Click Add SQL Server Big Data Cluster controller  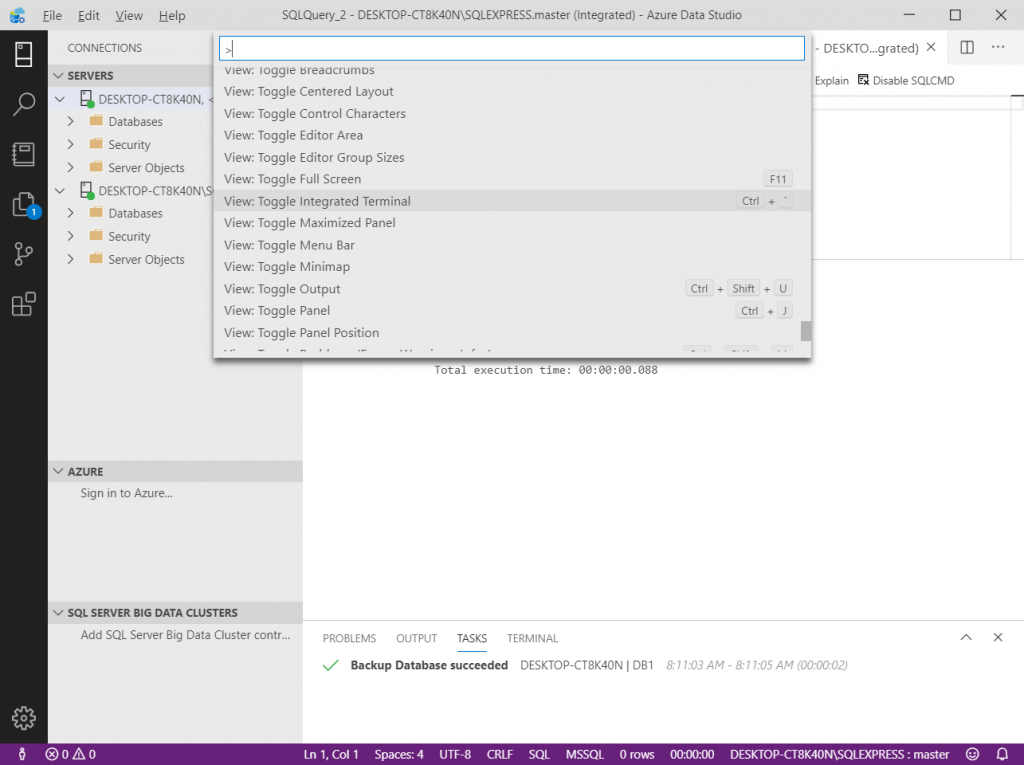[x=185, y=635]
